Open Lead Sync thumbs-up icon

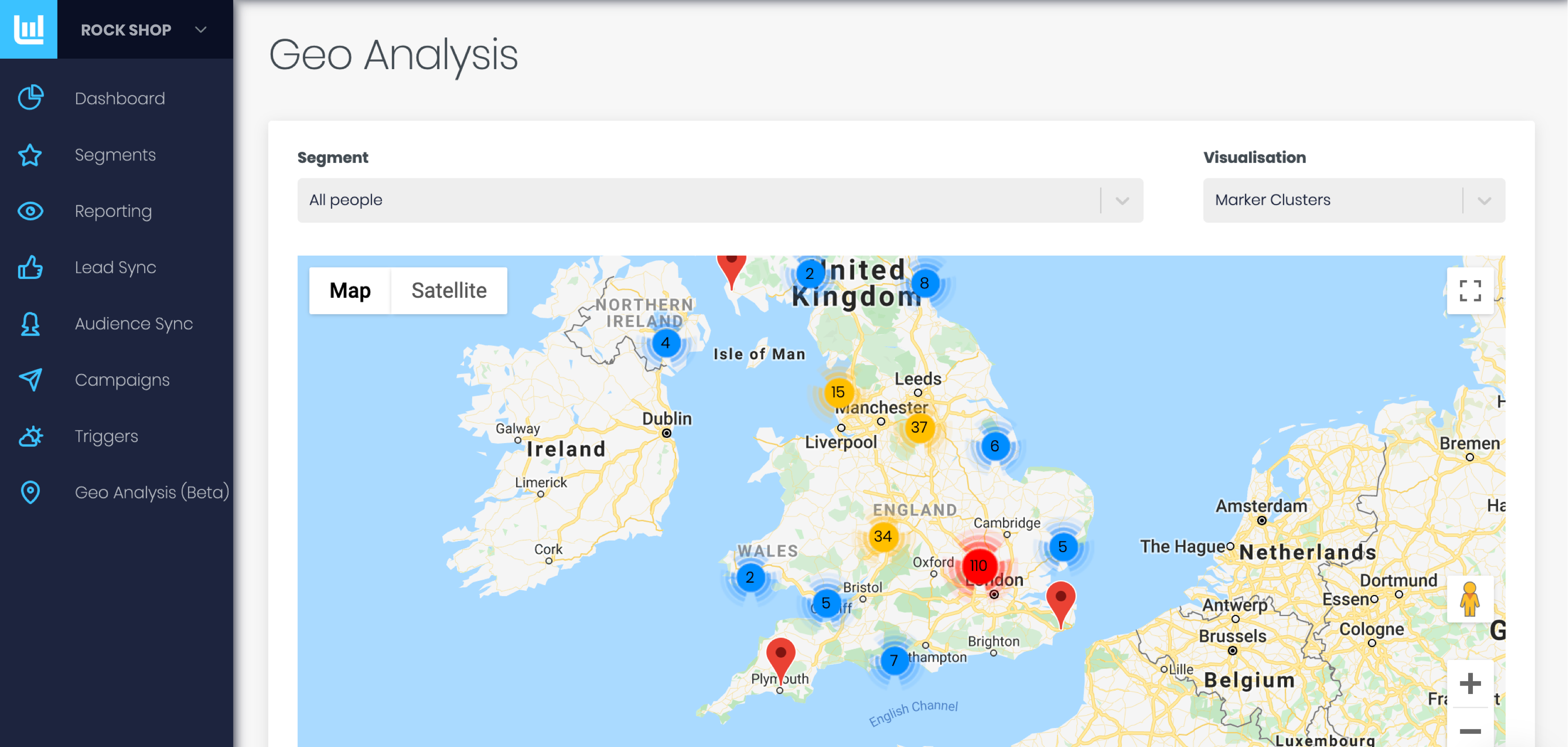point(30,267)
